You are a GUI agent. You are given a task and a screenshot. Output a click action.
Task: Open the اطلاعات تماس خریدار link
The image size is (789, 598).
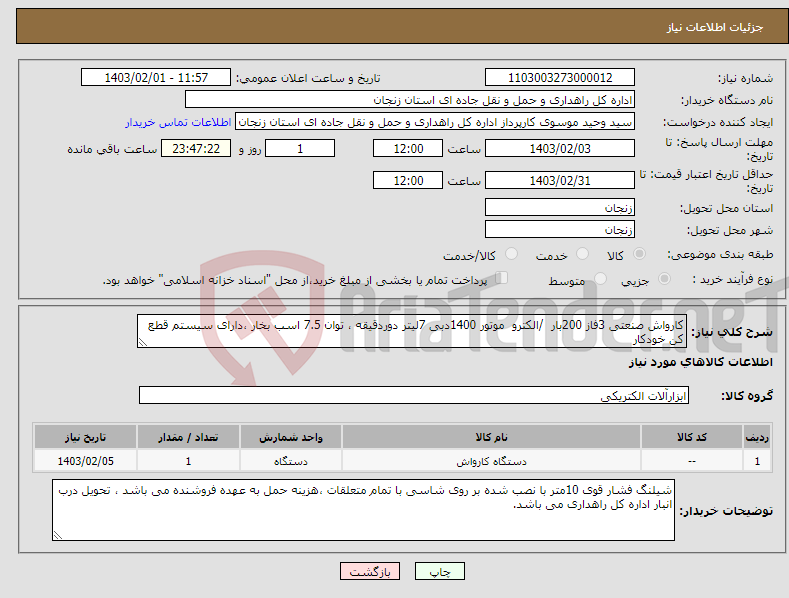pyautogui.click(x=178, y=122)
